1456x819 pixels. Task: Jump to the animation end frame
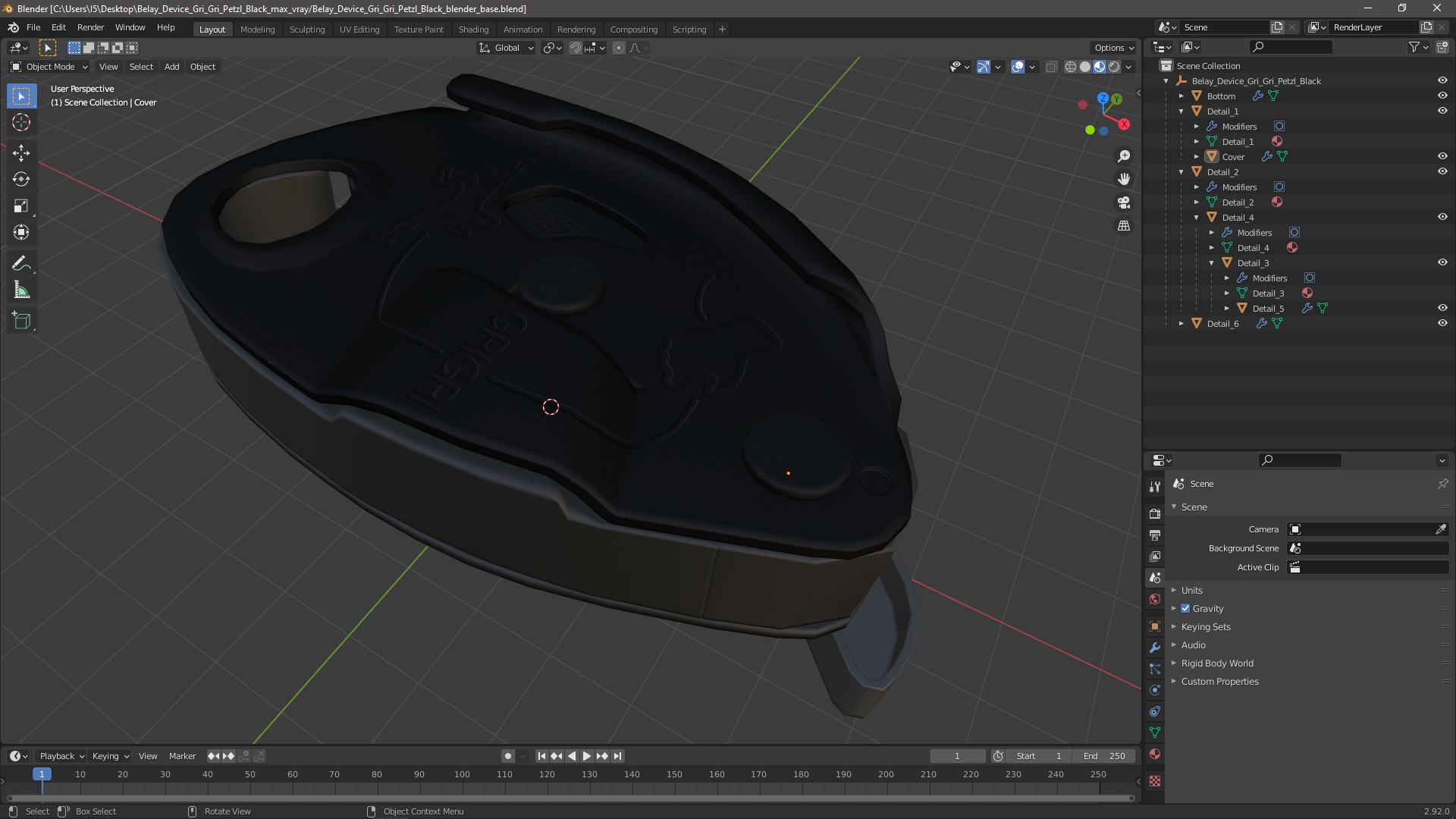tap(617, 756)
